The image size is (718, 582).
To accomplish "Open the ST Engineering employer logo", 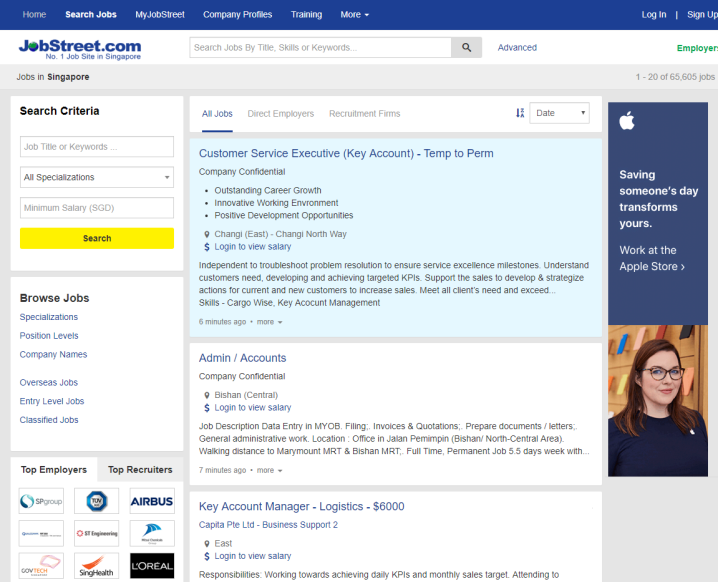I will (97, 533).
